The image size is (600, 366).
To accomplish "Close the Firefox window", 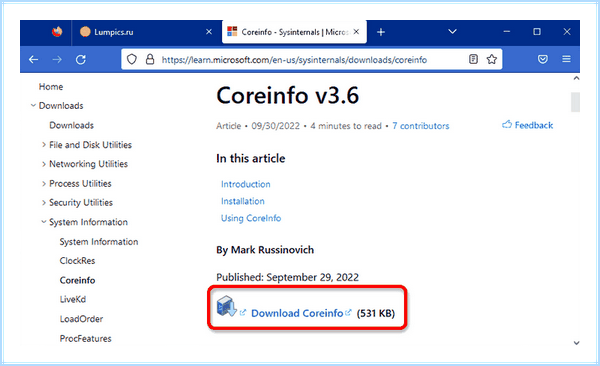I will [x=567, y=31].
